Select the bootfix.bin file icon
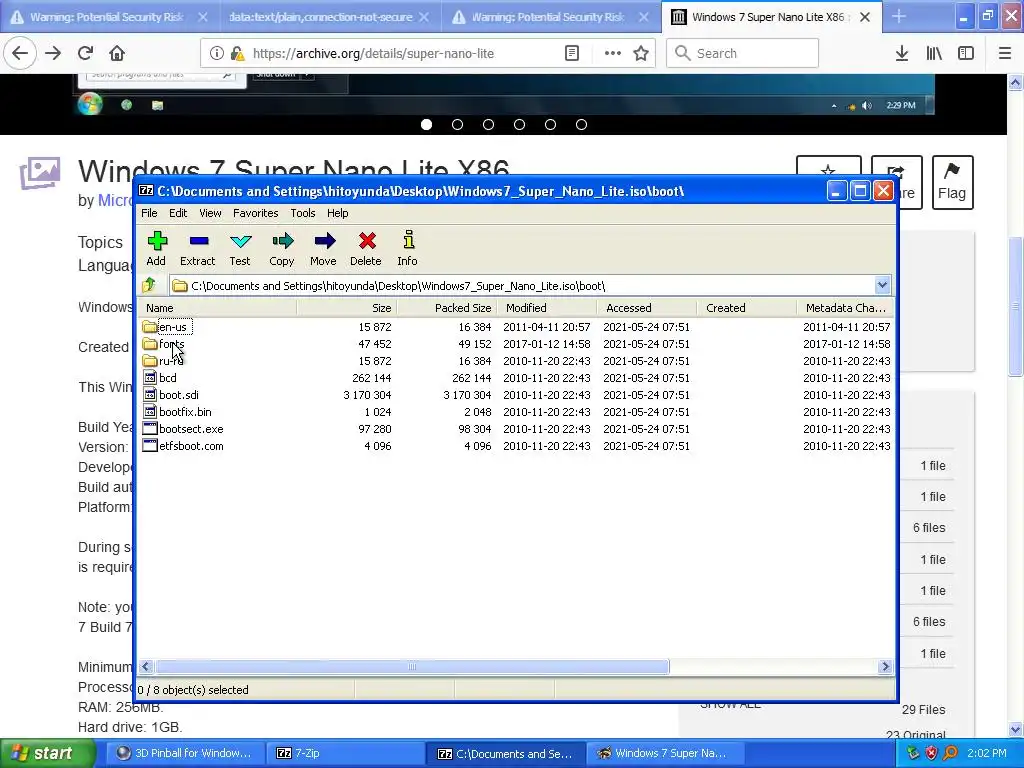Viewport: 1024px width, 768px height. [x=150, y=411]
